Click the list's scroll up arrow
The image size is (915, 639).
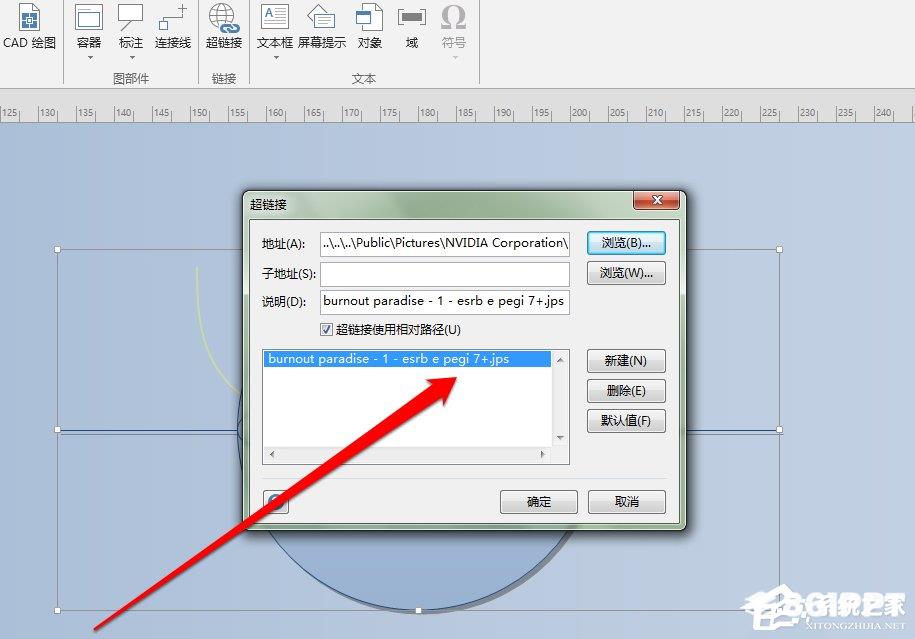560,360
